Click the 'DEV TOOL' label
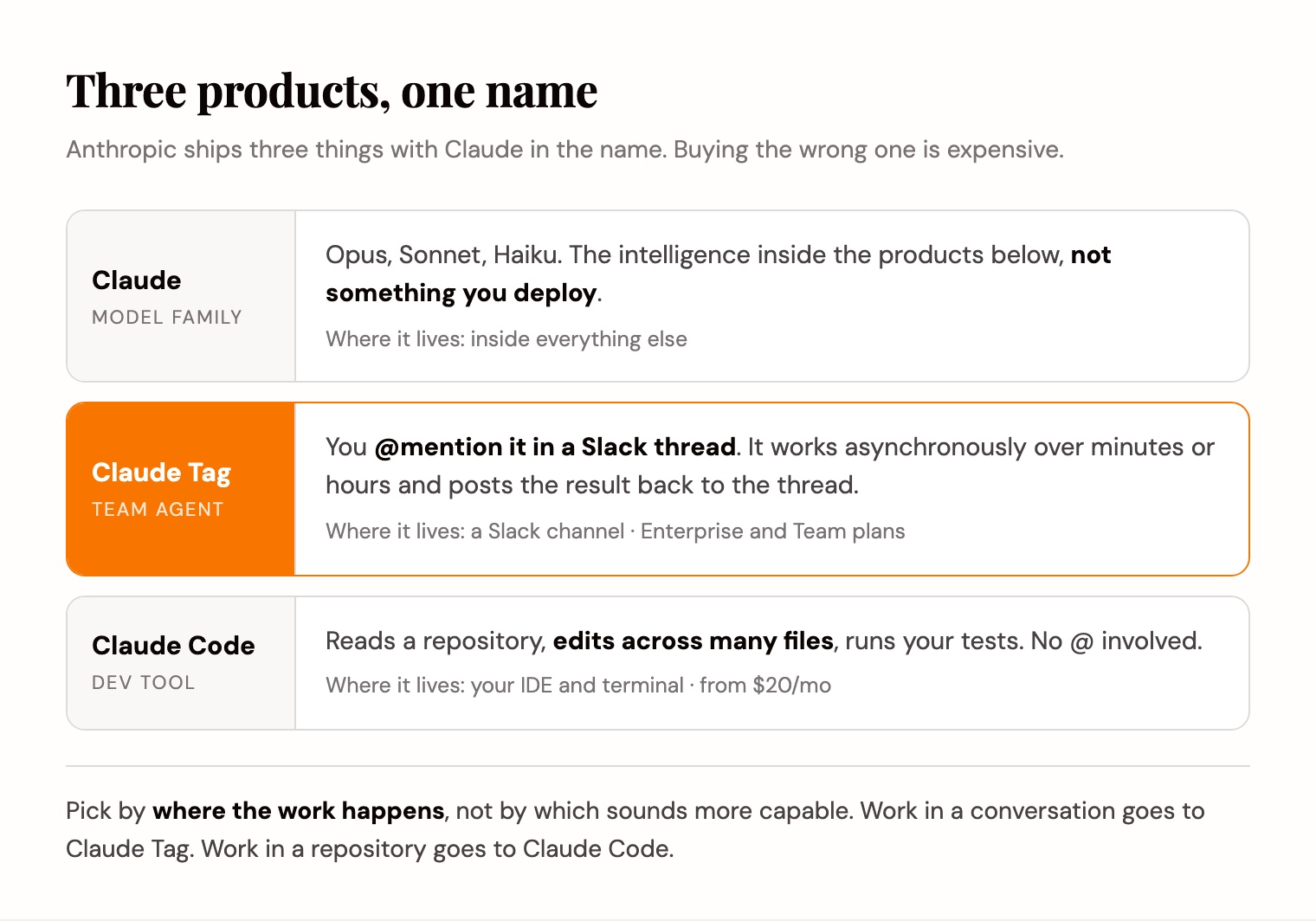 coord(143,682)
